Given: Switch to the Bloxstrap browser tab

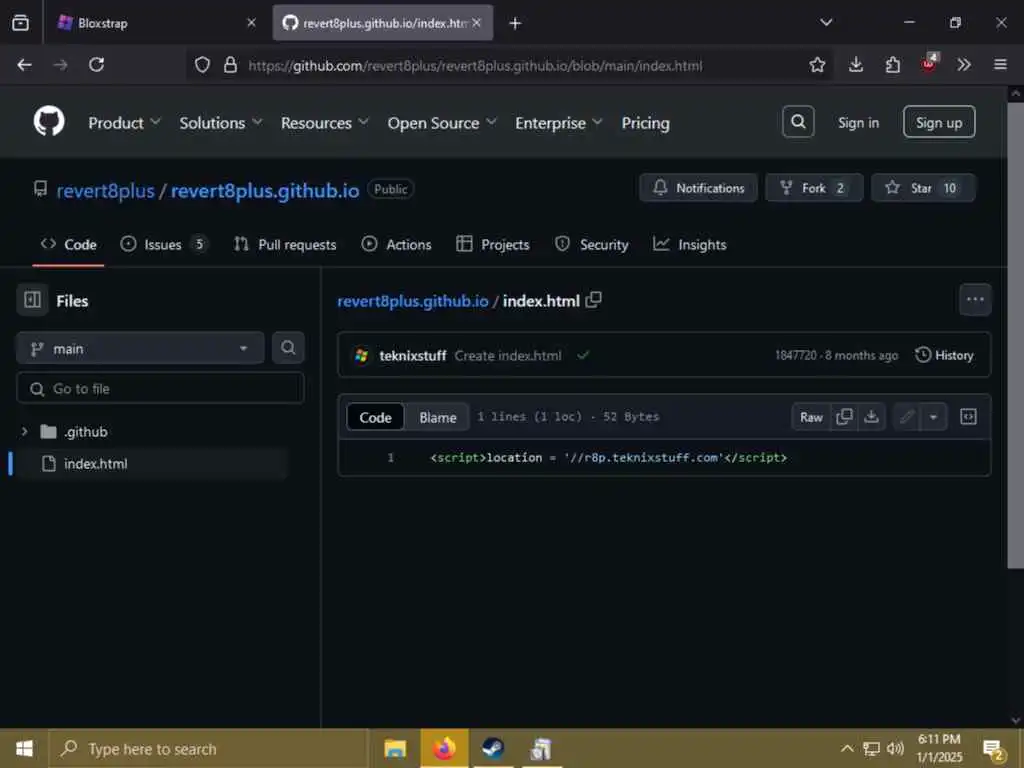Looking at the screenshot, I should pos(155,24).
